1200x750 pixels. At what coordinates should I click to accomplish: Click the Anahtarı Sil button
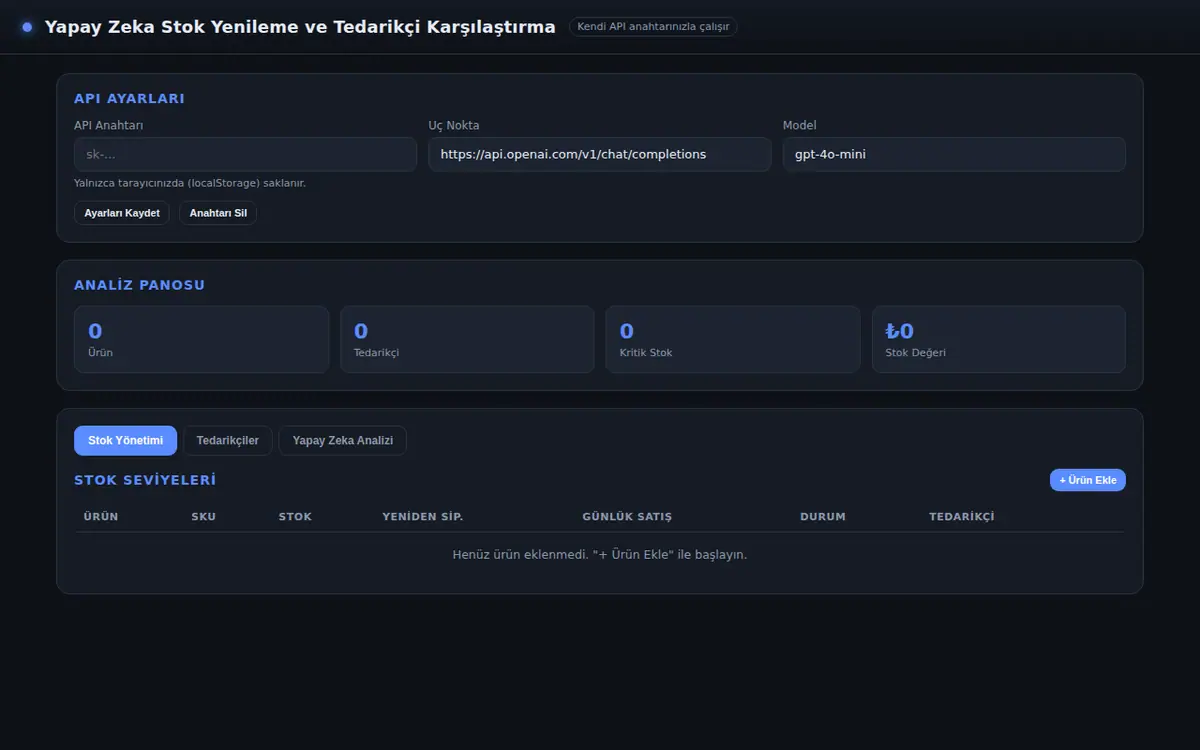point(218,213)
